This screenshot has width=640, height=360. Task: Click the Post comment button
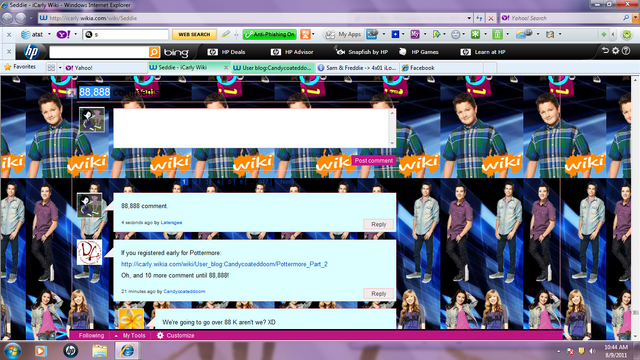point(373,161)
